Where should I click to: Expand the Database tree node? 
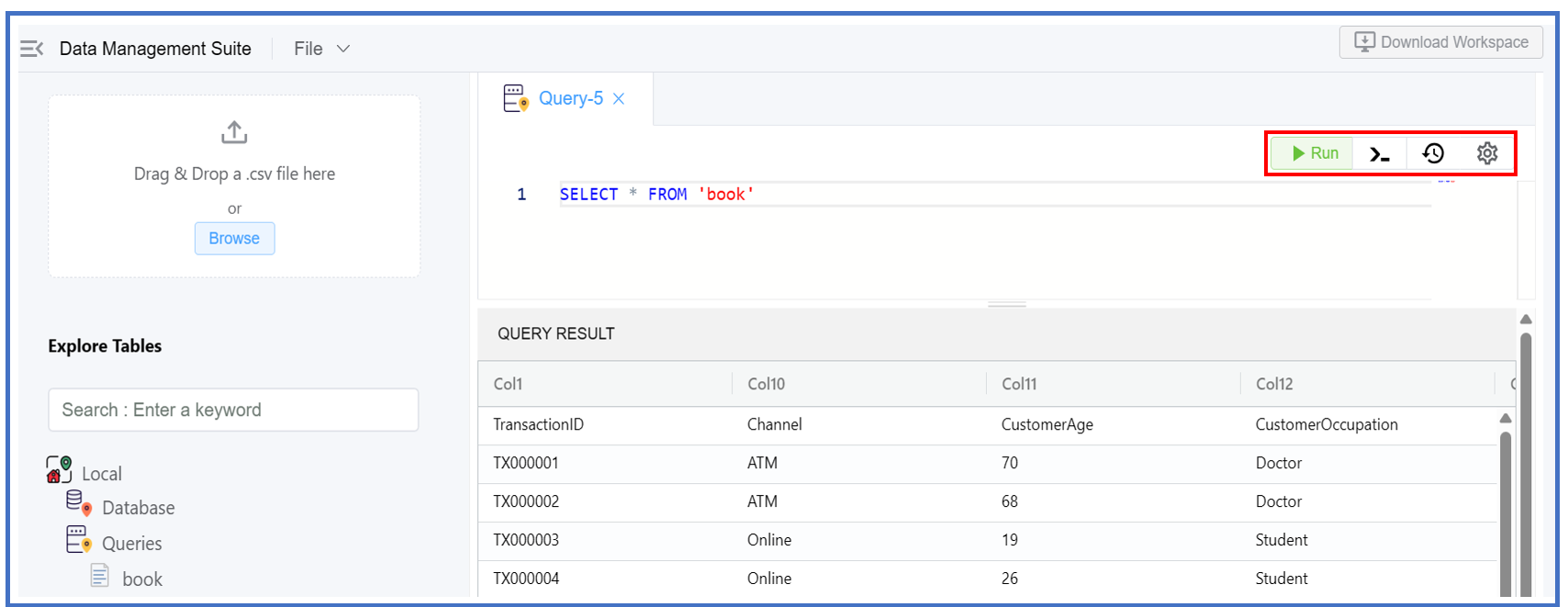(138, 508)
